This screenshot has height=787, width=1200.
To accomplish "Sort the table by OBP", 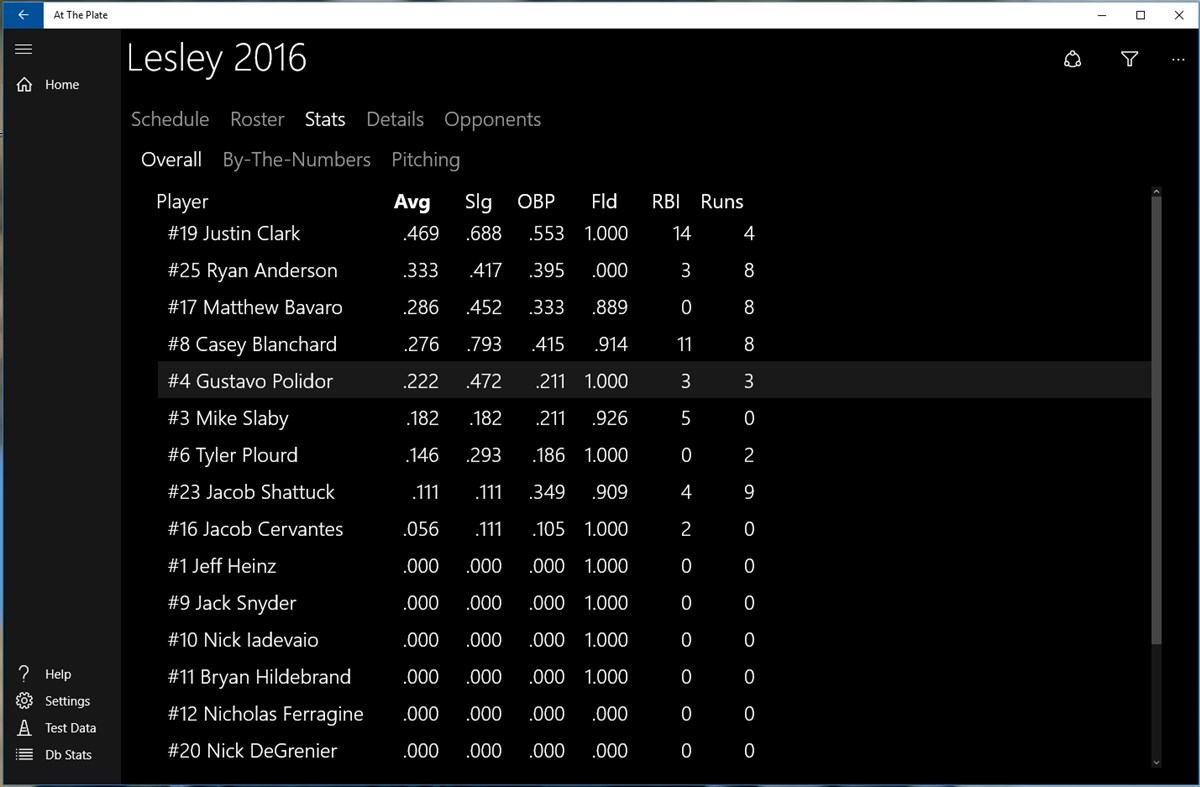I will point(536,201).
